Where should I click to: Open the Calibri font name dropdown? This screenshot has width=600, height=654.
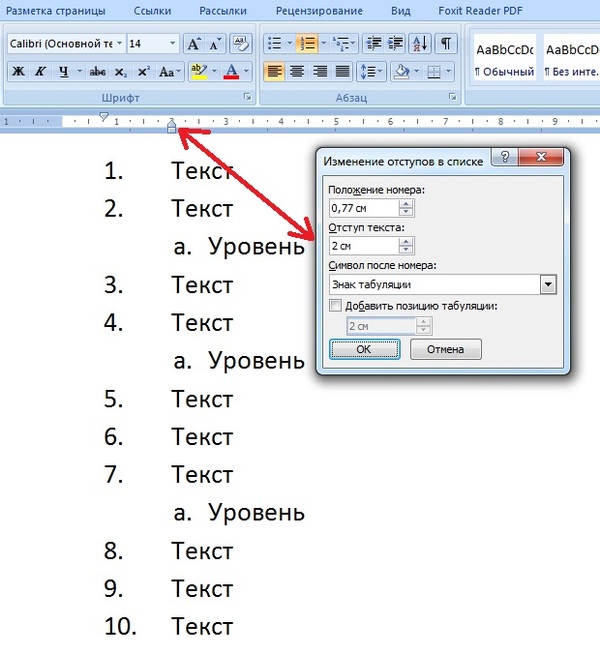pyautogui.click(x=120, y=44)
